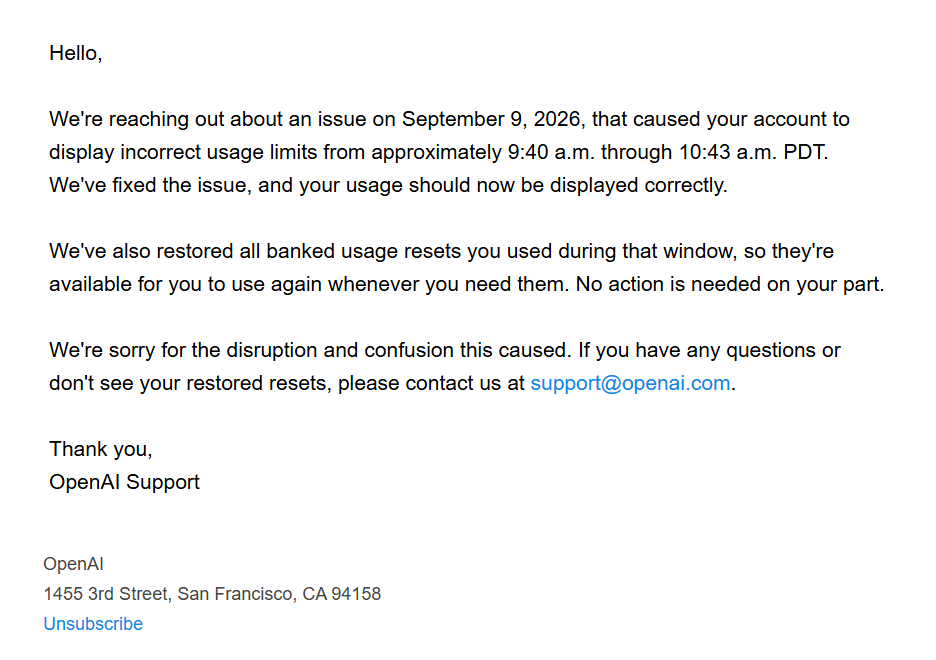Click the Unsubscribe link
The width and height of the screenshot is (936, 660).
[93, 624]
